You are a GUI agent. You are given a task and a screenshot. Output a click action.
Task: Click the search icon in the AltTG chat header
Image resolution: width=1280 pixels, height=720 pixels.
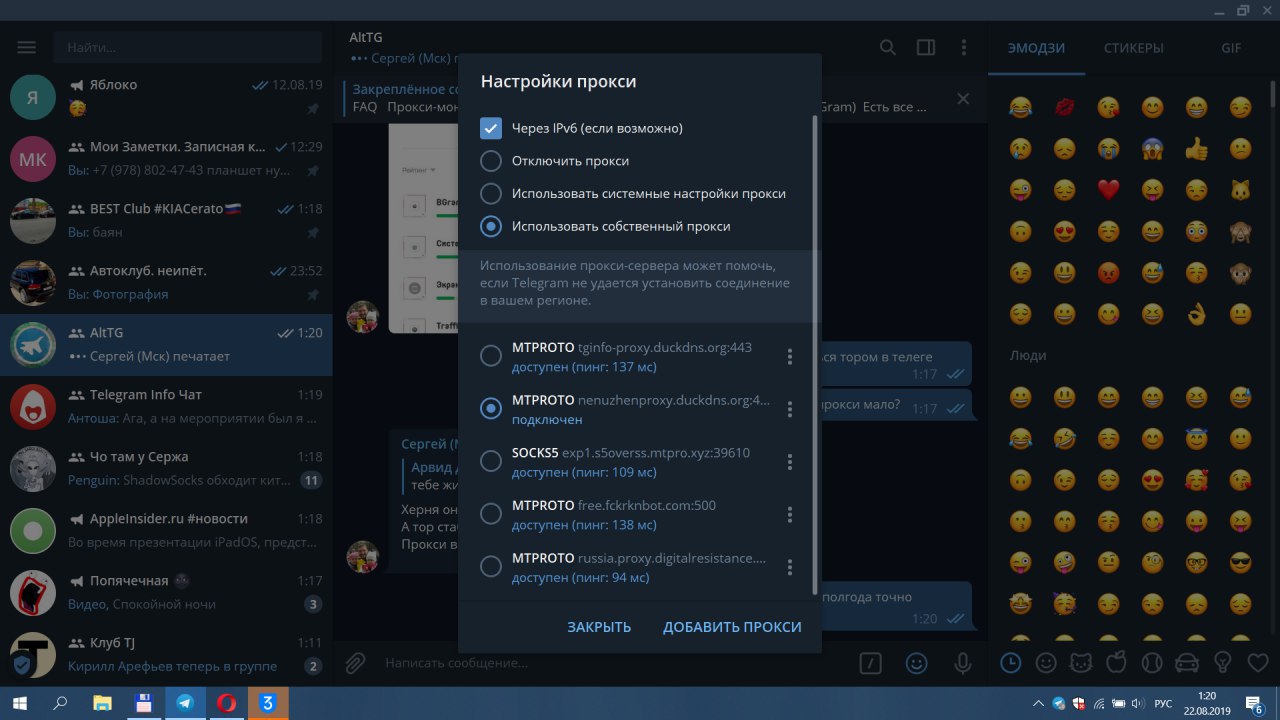tap(888, 47)
